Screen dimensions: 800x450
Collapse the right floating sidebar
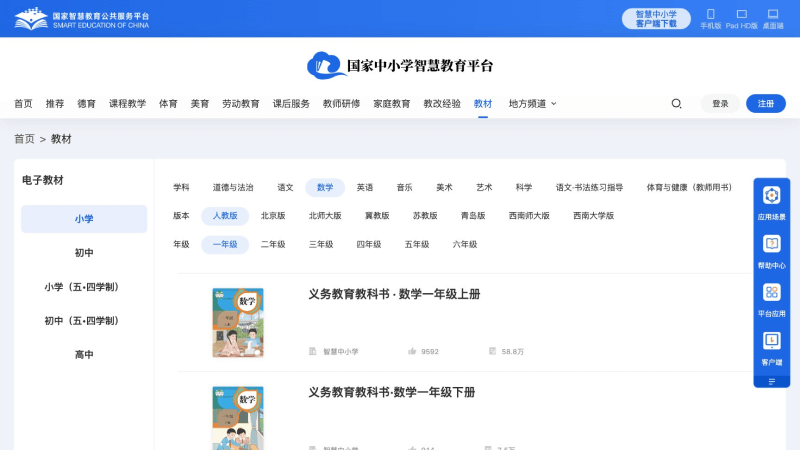[x=771, y=381]
